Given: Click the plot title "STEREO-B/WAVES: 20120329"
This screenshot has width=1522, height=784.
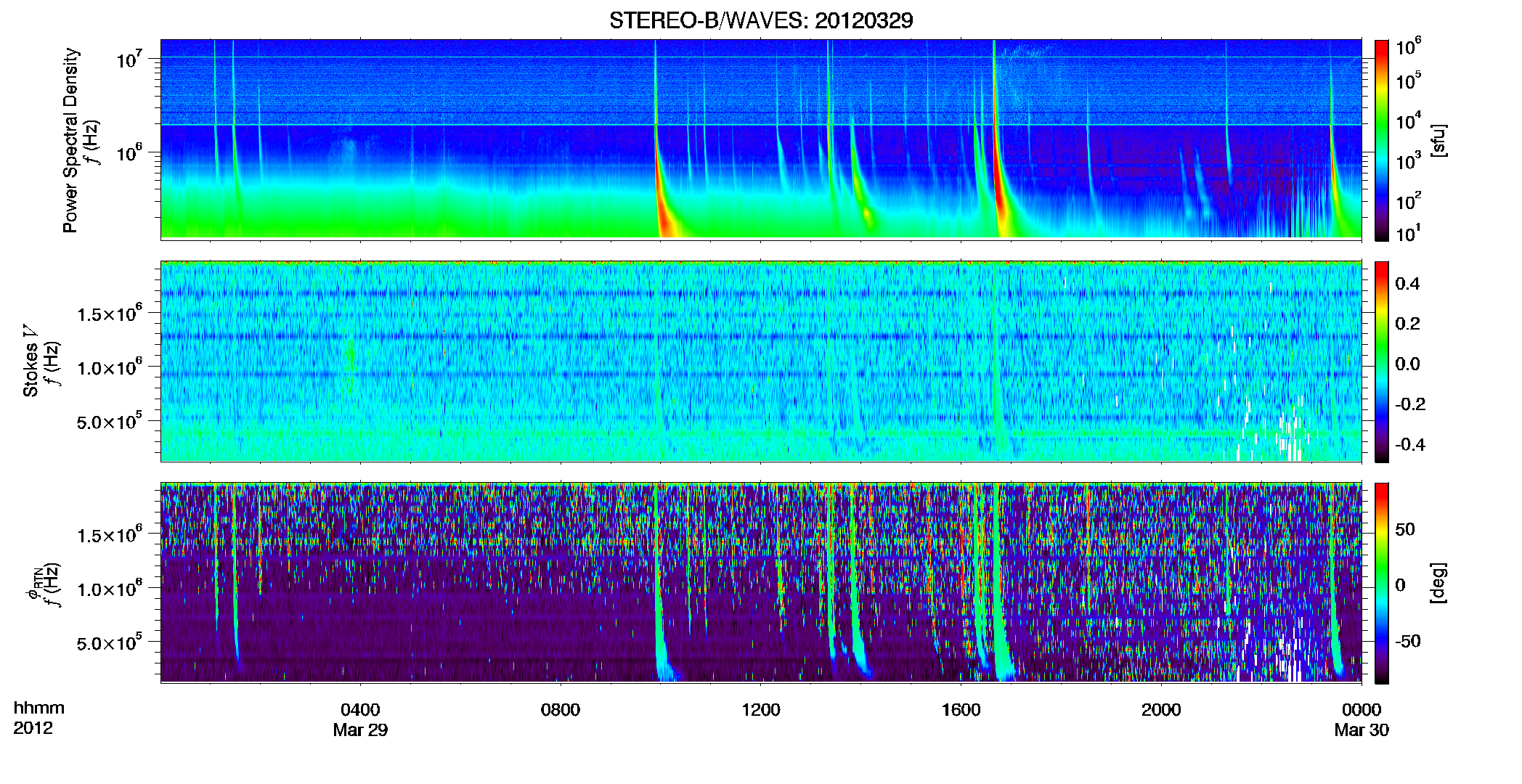Looking at the screenshot, I should (x=761, y=20).
